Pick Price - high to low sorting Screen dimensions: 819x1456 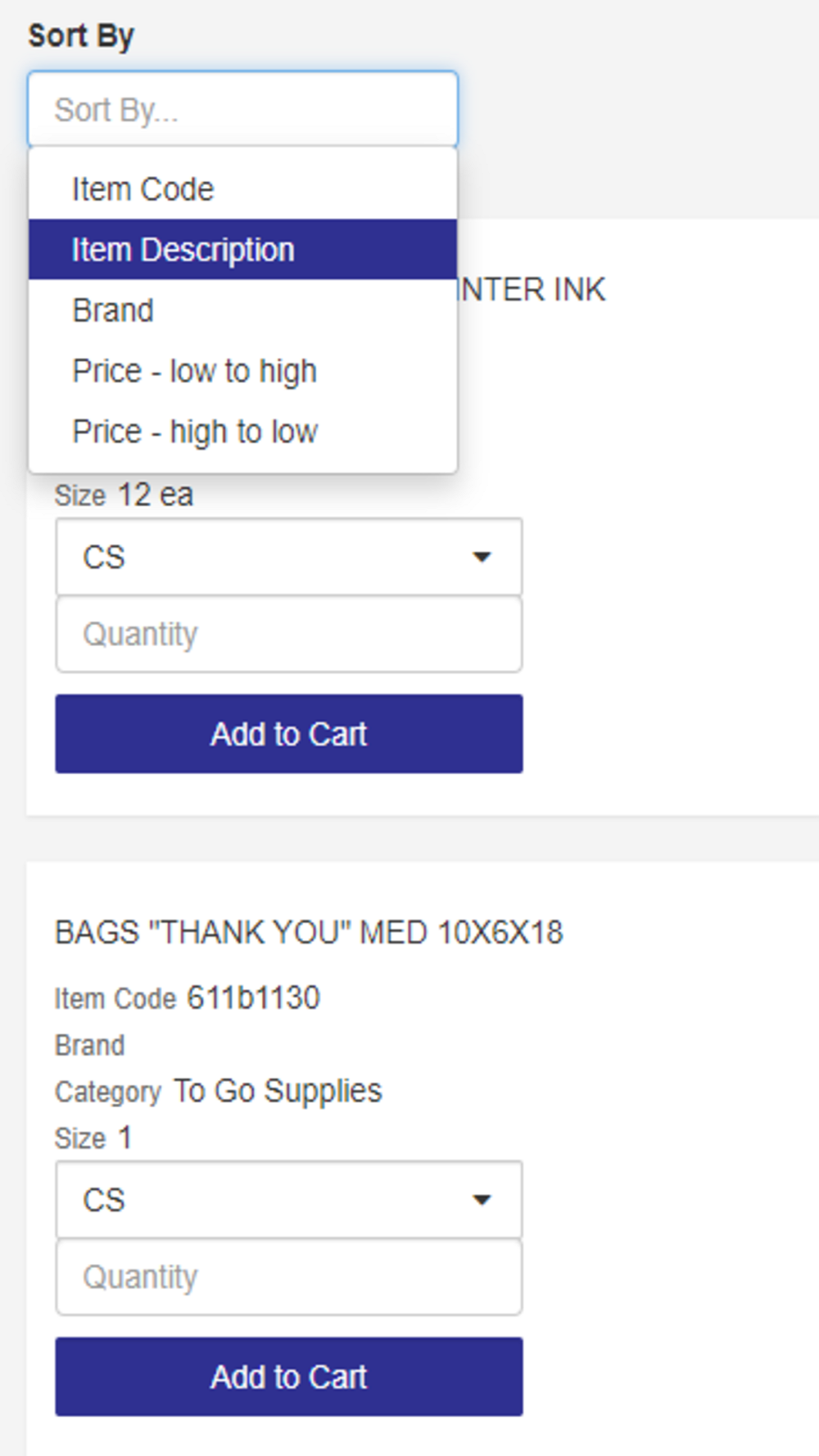coord(195,432)
